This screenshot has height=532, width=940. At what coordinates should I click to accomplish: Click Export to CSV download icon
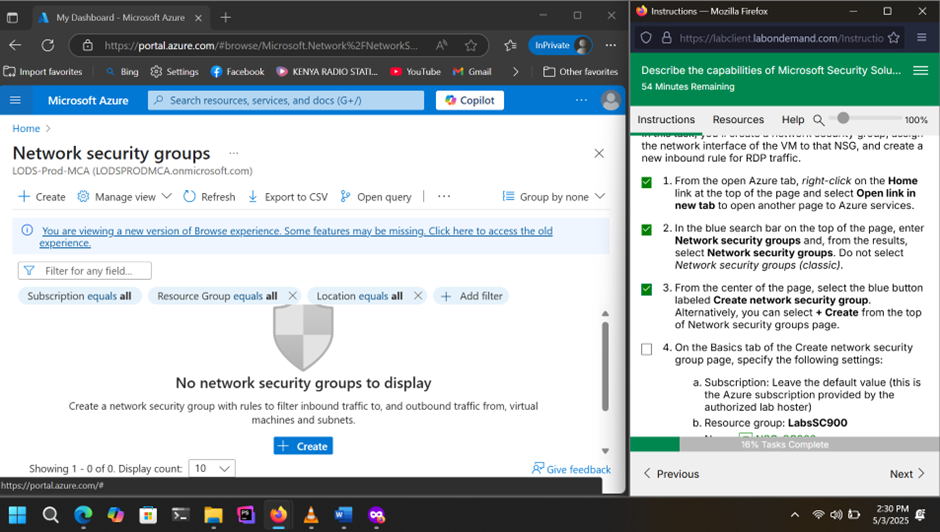(x=253, y=197)
